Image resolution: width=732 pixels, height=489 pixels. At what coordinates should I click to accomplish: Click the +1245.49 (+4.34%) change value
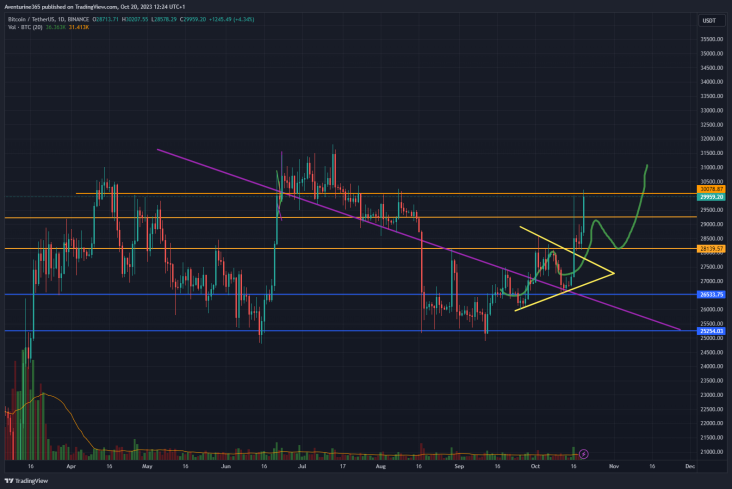click(232, 20)
